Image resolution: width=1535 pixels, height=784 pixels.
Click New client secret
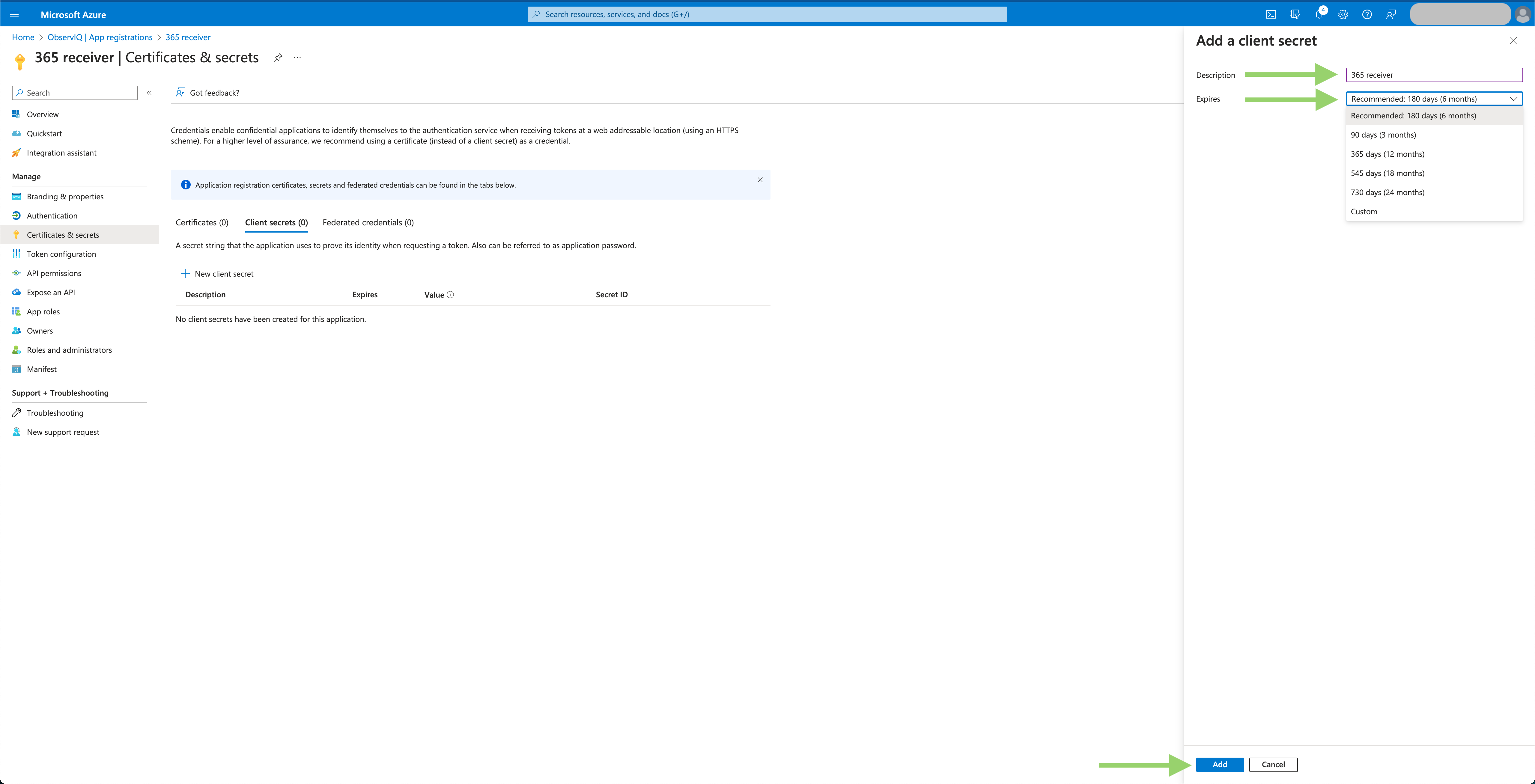point(217,273)
